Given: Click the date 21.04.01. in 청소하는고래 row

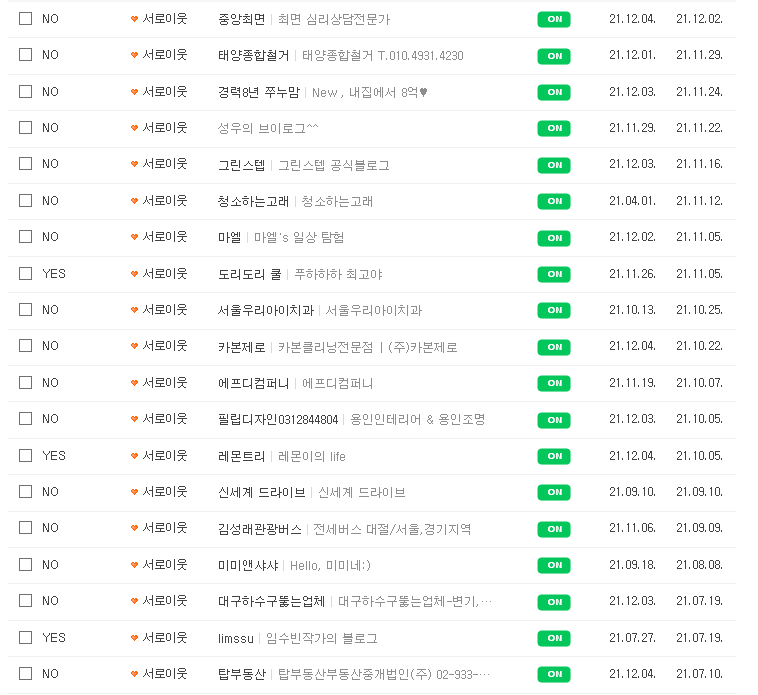Looking at the screenshot, I should (x=632, y=201).
